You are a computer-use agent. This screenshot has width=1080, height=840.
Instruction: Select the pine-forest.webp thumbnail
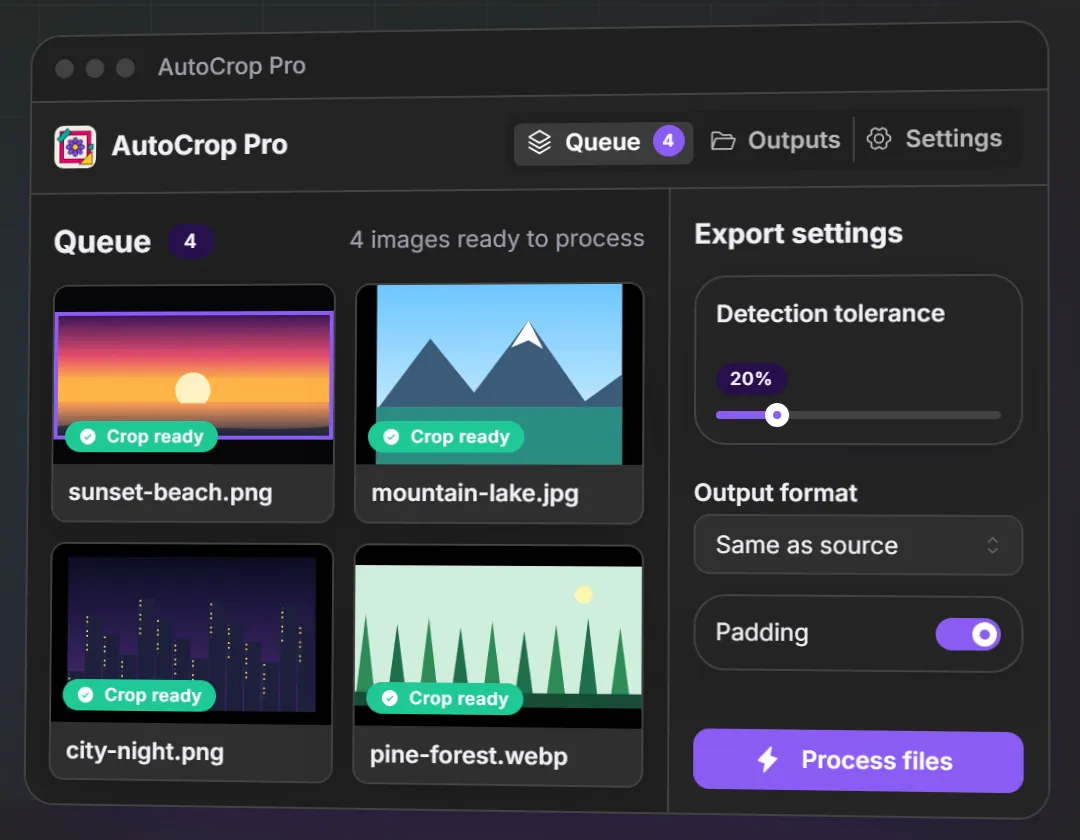pyautogui.click(x=498, y=637)
